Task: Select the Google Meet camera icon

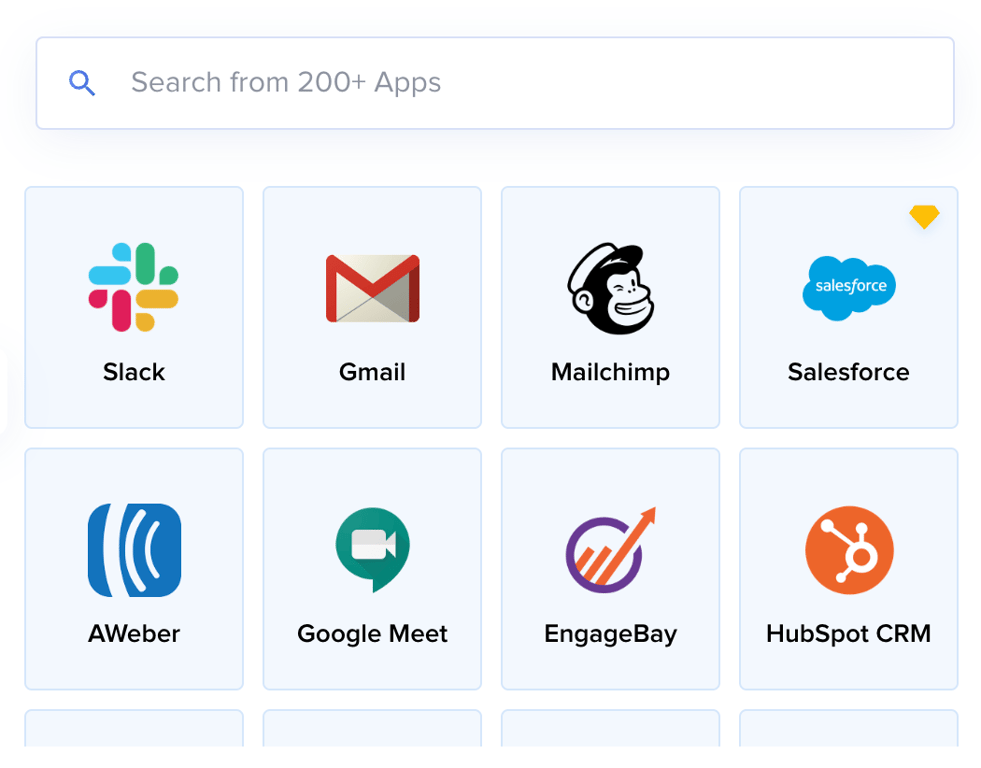Action: coord(372,549)
